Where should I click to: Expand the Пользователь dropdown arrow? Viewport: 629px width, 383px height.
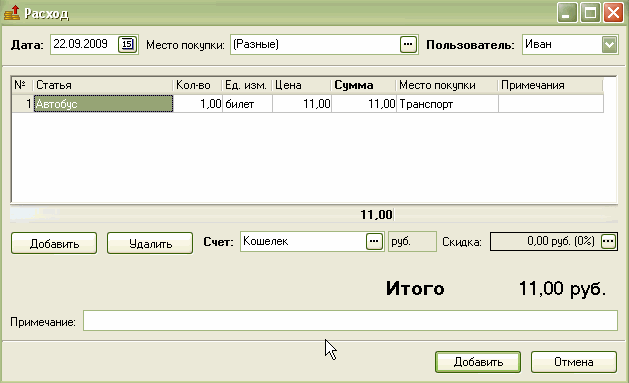(609, 44)
